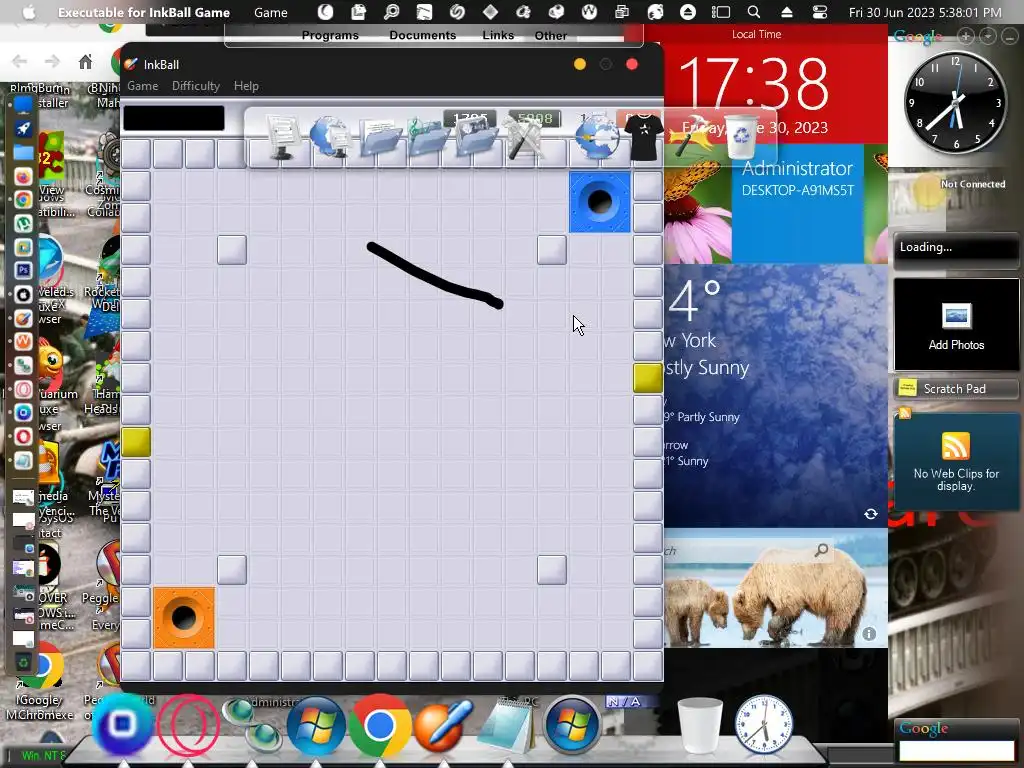Click the browser home button behind InkBall

click(85, 62)
